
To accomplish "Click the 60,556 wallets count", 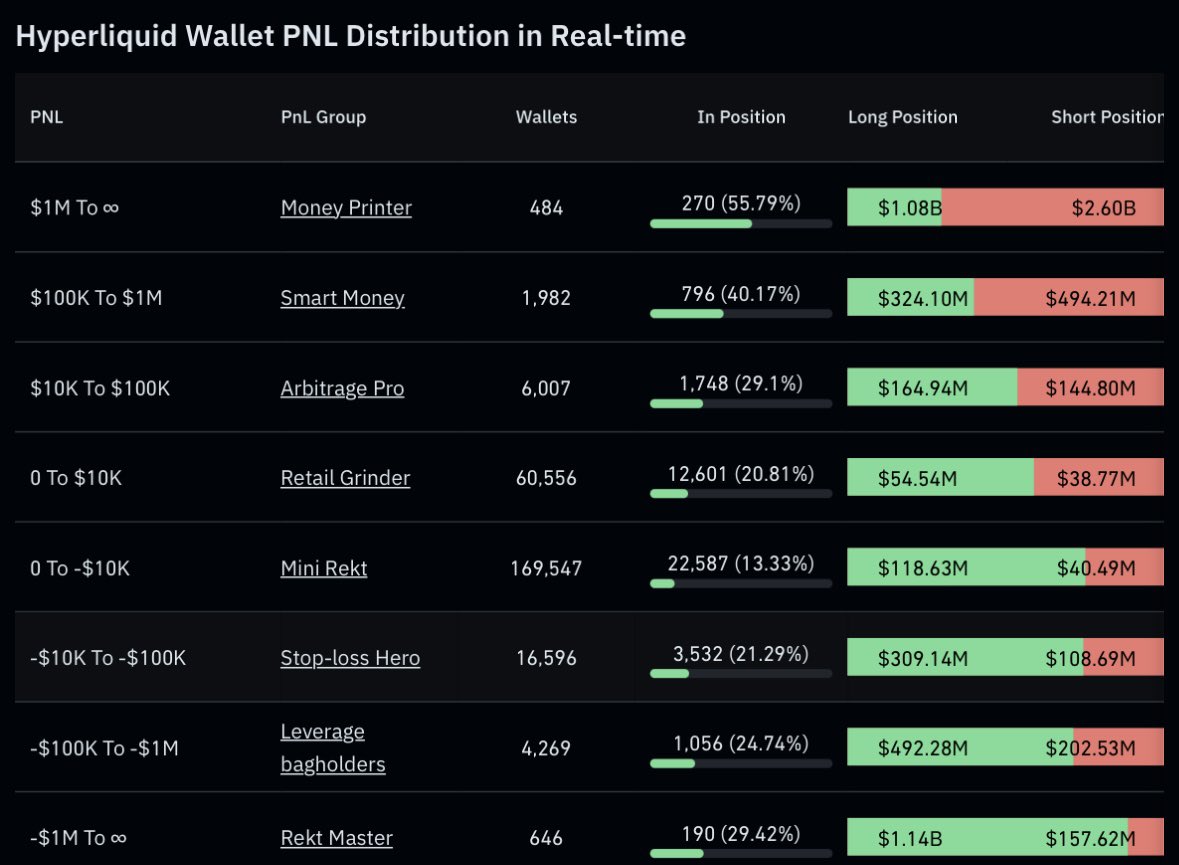I will point(547,478).
